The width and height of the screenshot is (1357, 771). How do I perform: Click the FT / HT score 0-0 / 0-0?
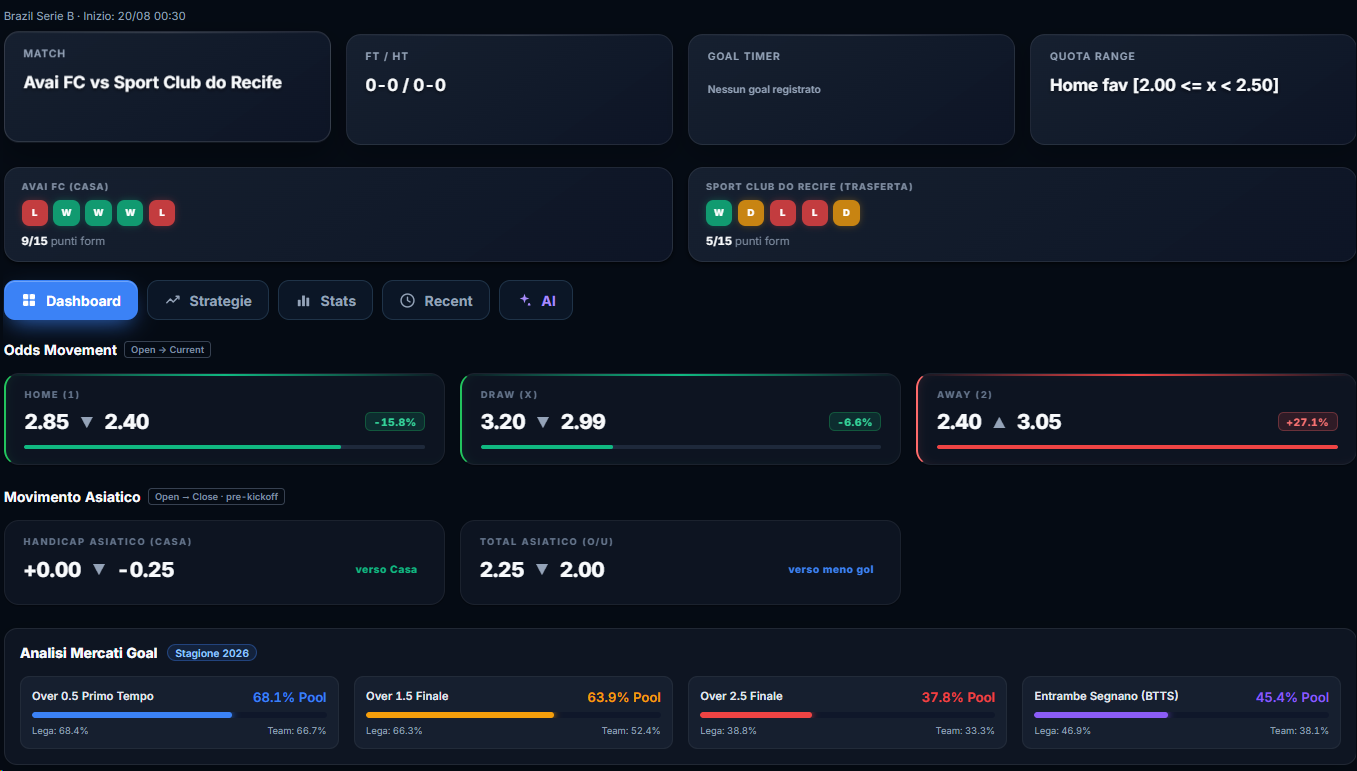[x=406, y=85]
